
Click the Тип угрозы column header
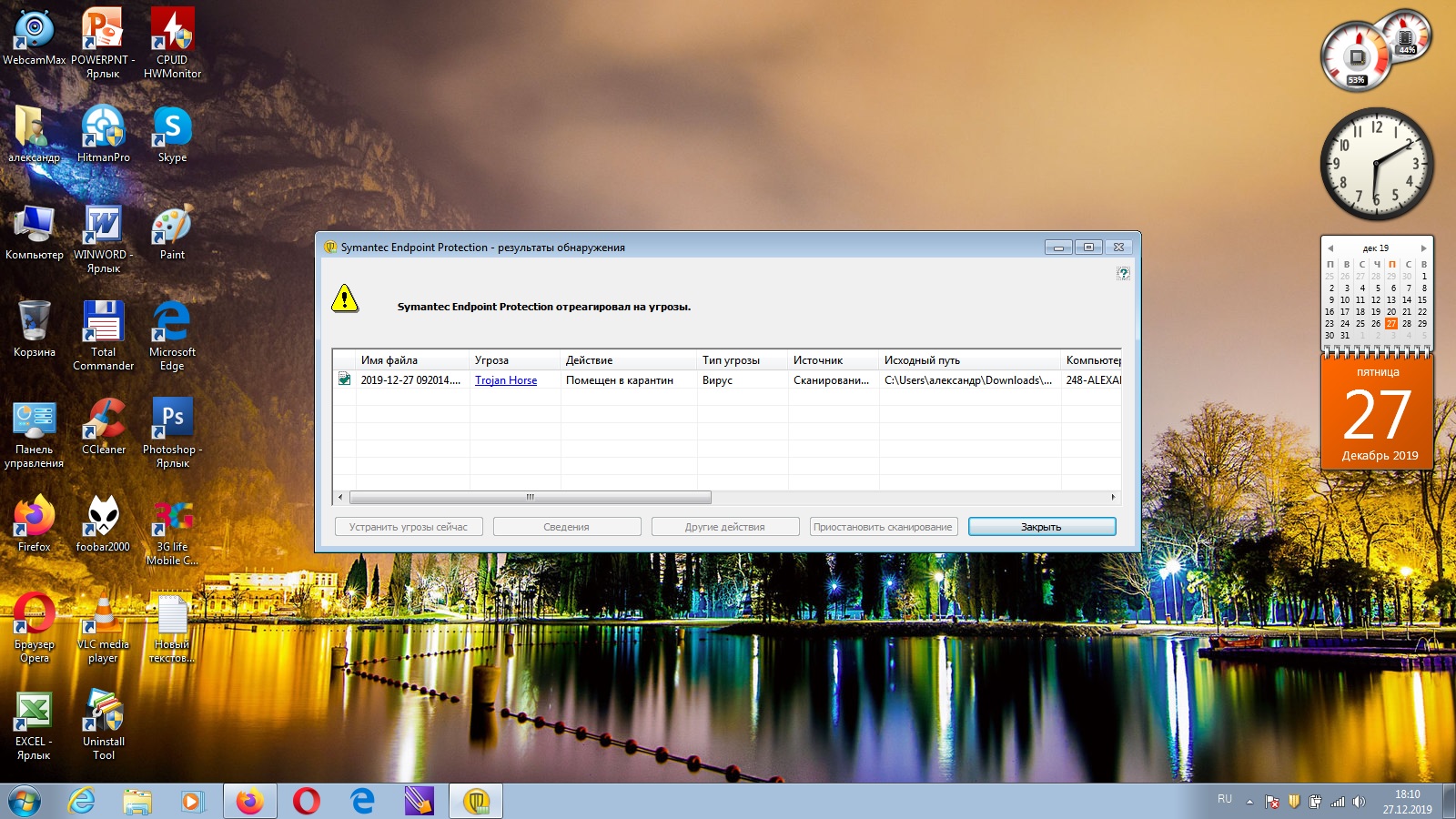743,360
